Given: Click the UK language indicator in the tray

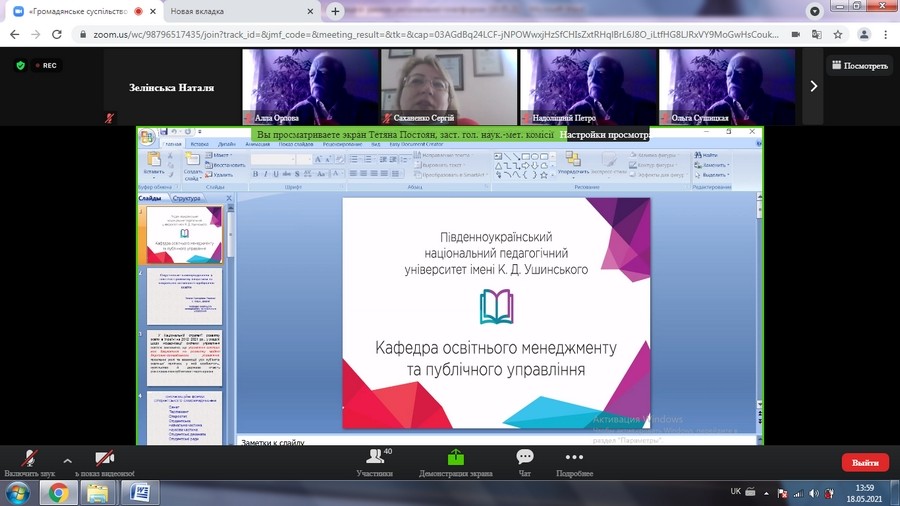Looking at the screenshot, I should [736, 492].
